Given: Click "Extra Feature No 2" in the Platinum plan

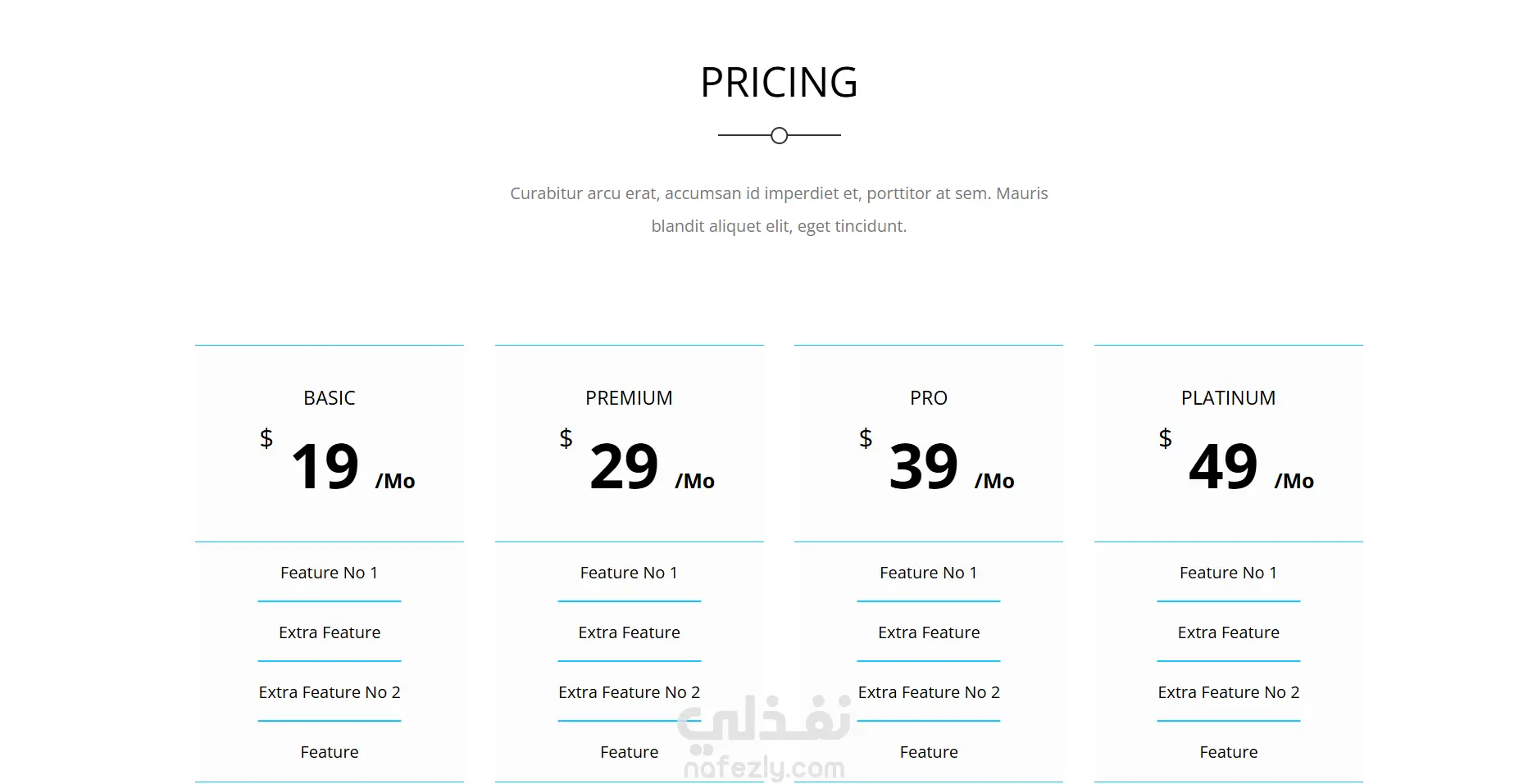Looking at the screenshot, I should click(x=1228, y=692).
